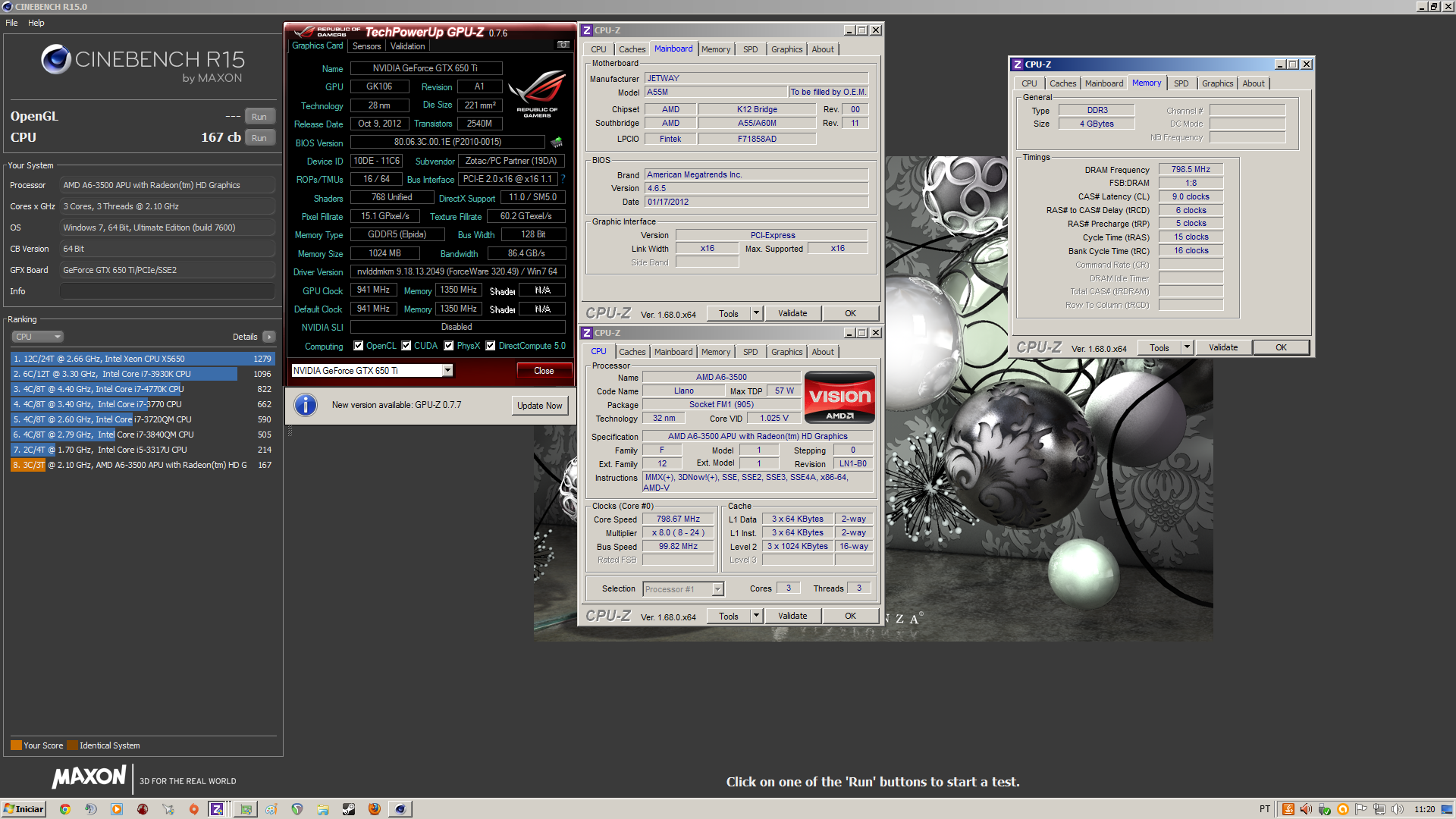The image size is (1456, 819).
Task: Toggle the DirectCompute 5.0 checkbox
Action: click(x=491, y=346)
